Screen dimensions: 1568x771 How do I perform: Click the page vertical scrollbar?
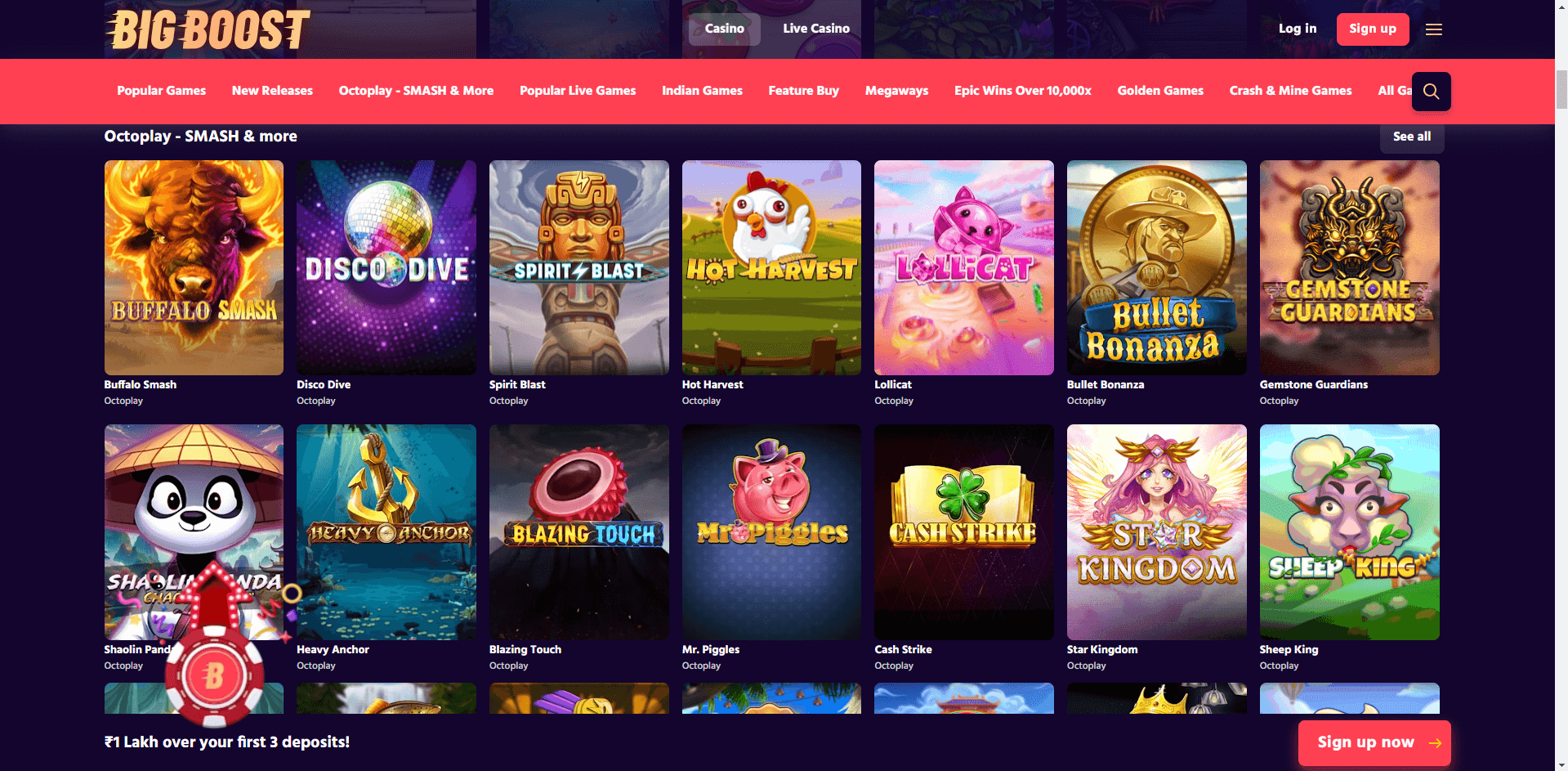pos(1561,385)
